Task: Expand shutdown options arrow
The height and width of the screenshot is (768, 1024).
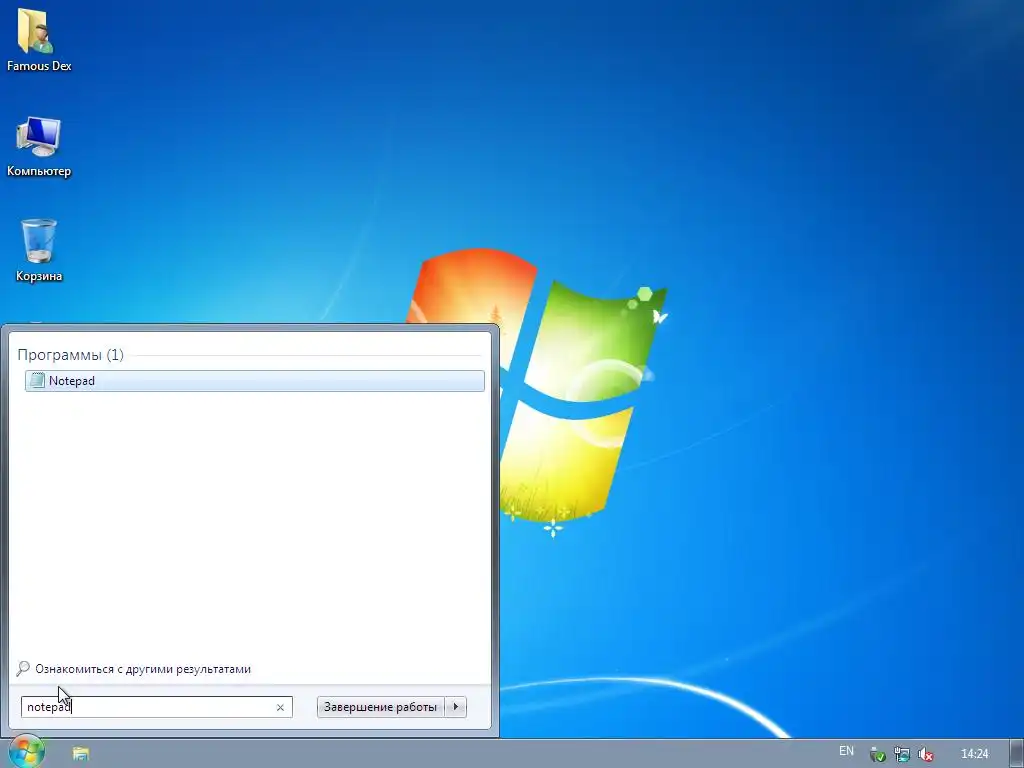Action: coord(456,707)
